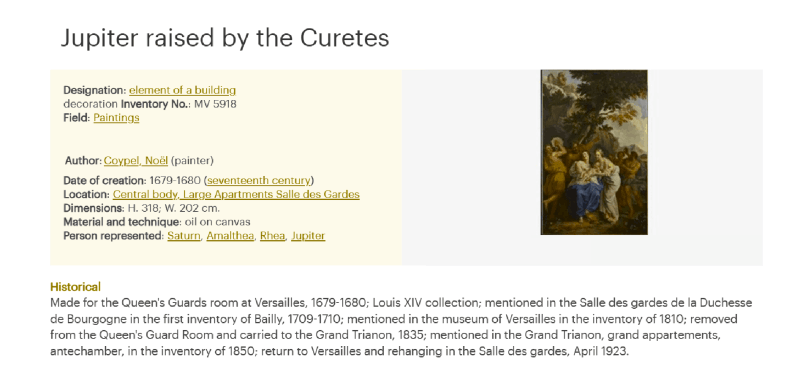Open the 'element of a building' designation link
Image resolution: width=800 pixels, height=392 pixels.
click(182, 90)
